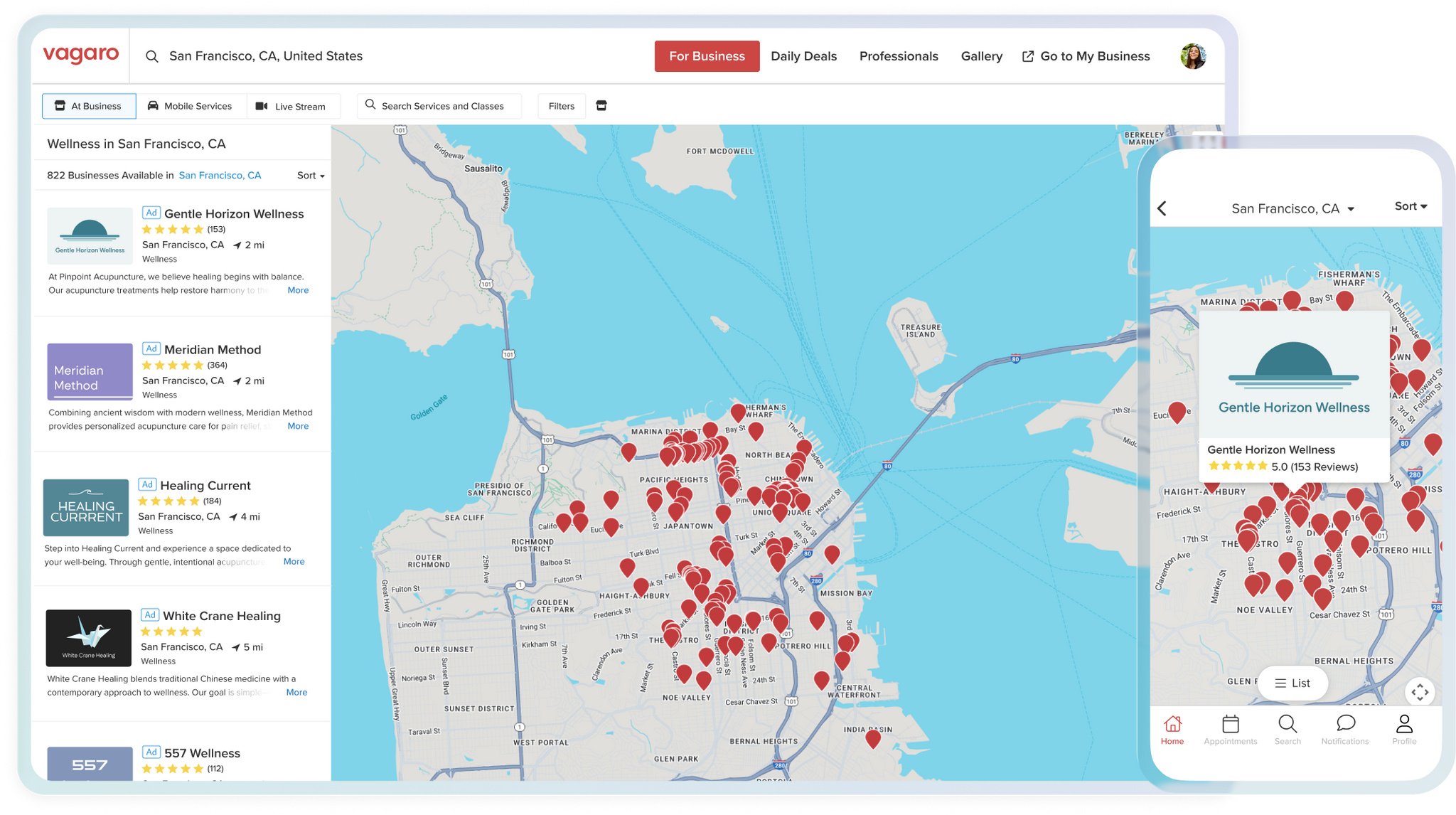Open the Filters button

(x=561, y=106)
